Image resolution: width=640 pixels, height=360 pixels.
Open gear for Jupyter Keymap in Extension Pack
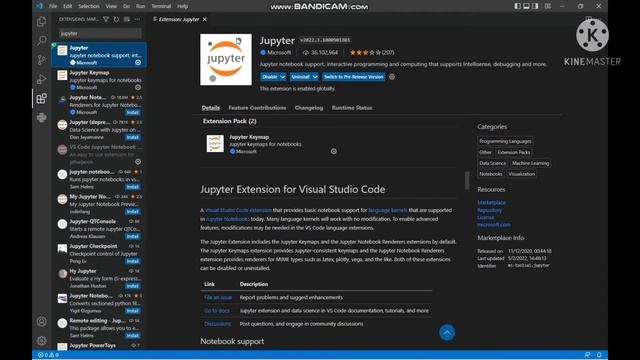pyautogui.click(x=333, y=151)
